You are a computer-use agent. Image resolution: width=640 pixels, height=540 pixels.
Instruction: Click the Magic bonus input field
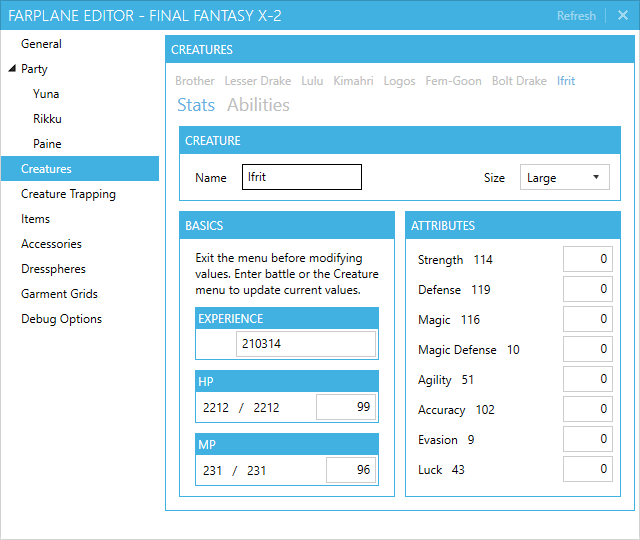tap(588, 319)
